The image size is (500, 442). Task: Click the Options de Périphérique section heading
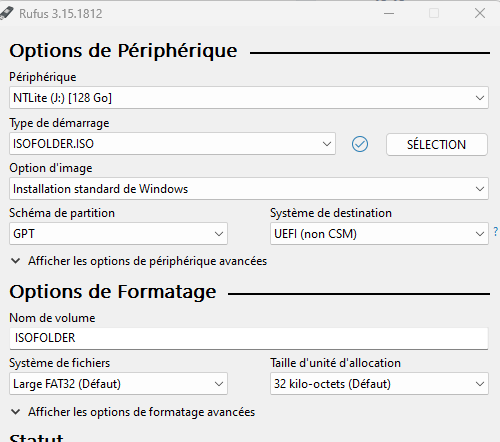123,51
